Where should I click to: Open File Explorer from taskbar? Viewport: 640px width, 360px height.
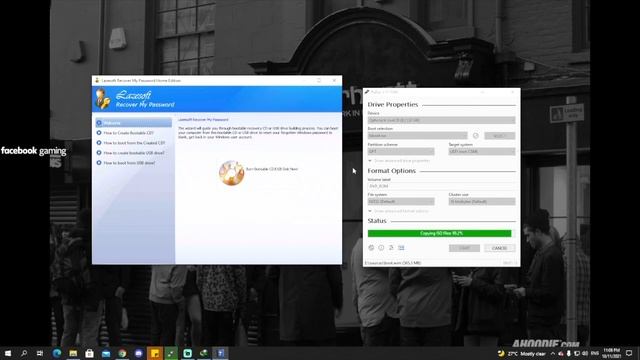[x=73, y=353]
